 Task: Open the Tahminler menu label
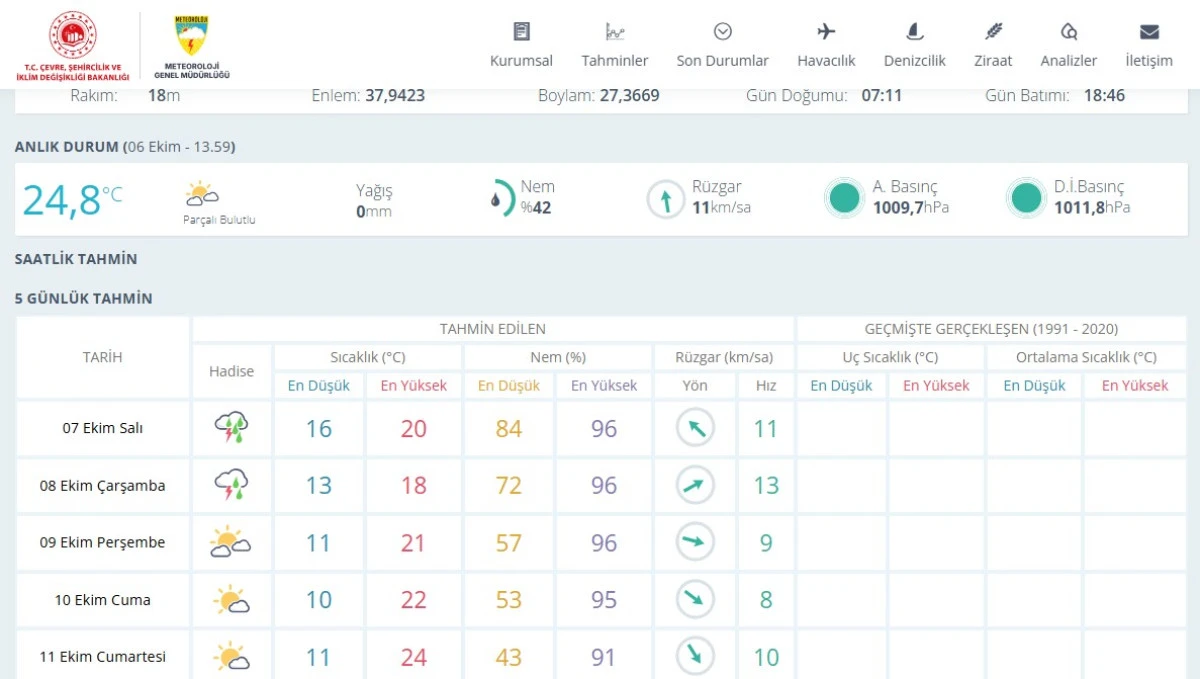click(615, 61)
